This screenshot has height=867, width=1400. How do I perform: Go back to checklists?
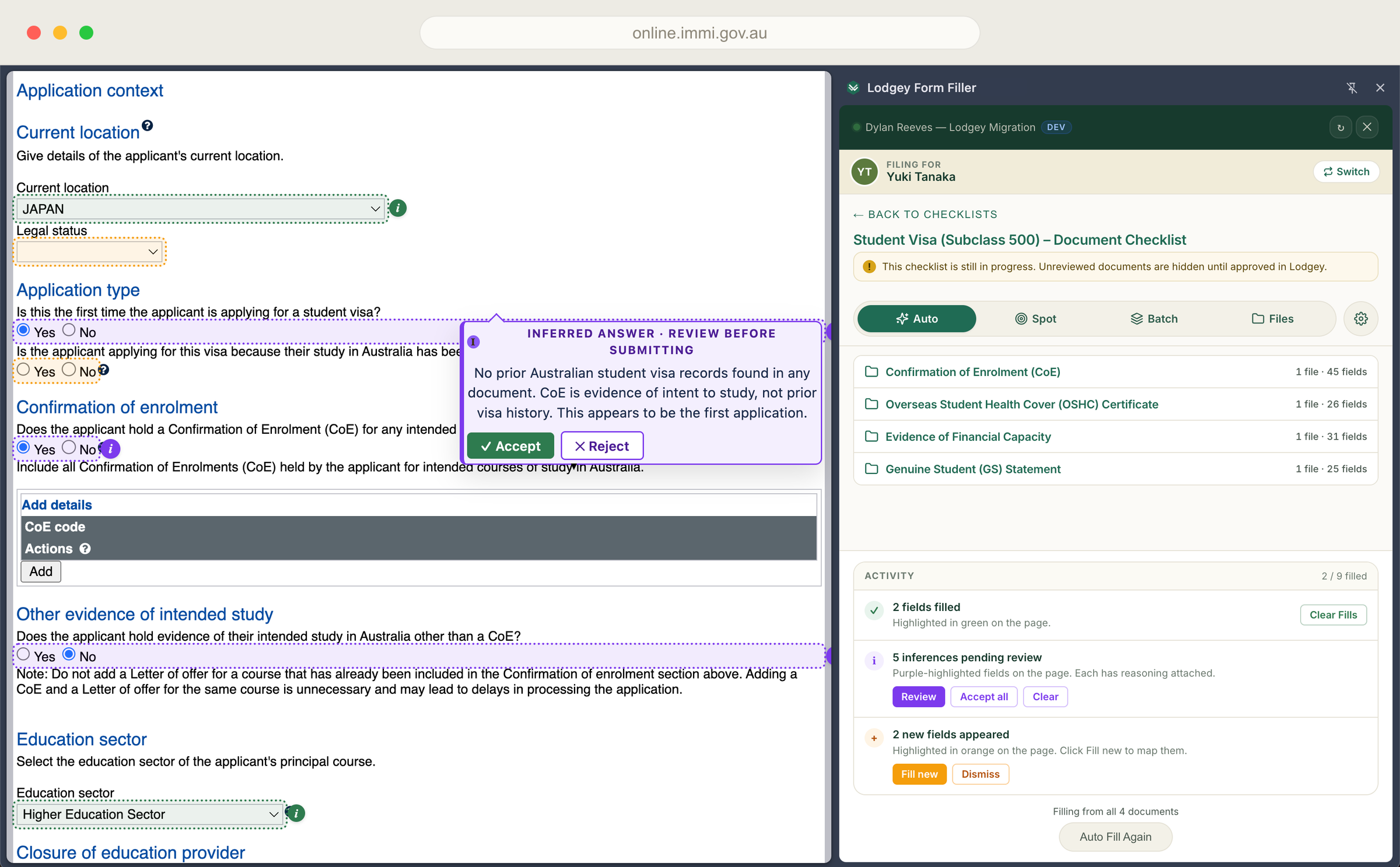point(925,215)
